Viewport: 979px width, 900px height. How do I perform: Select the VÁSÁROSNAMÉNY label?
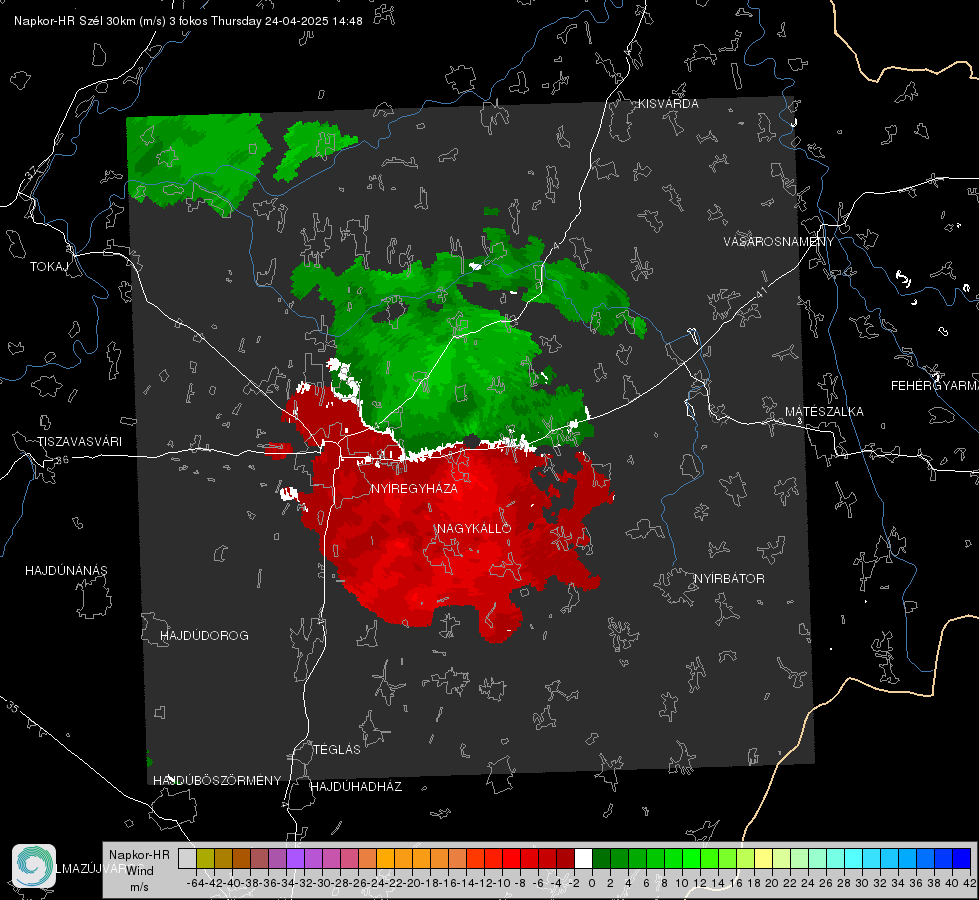779,242
